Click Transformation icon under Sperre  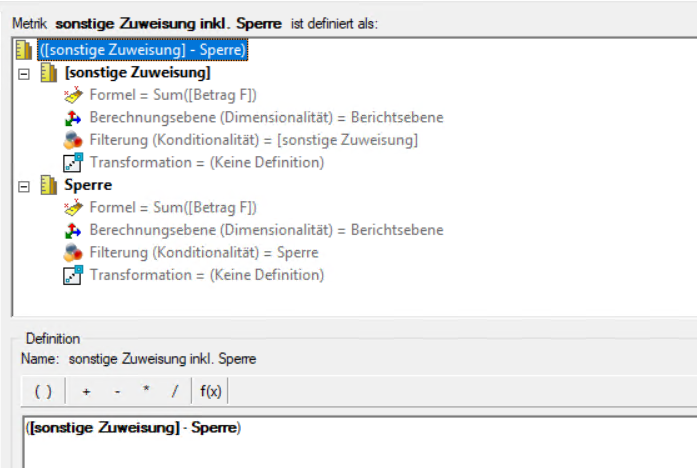coord(72,274)
